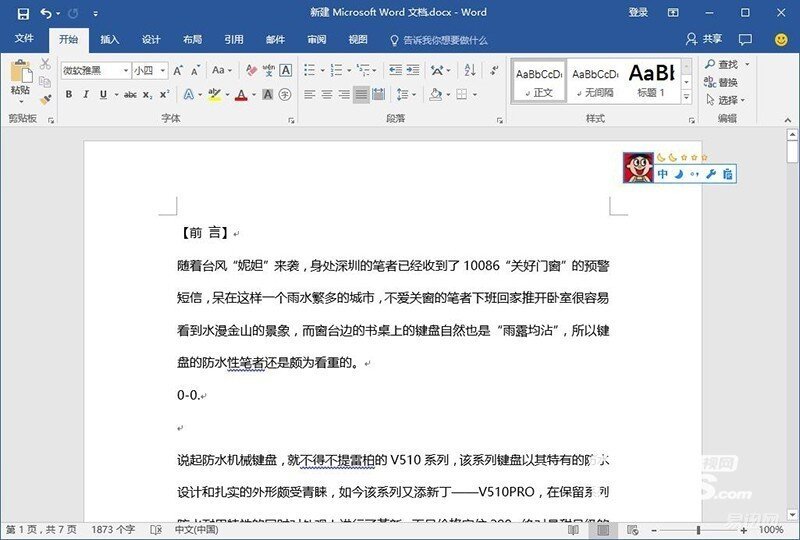Image resolution: width=800 pixels, height=540 pixels.
Task: Insert enclosed character icon
Action: pos(285,94)
